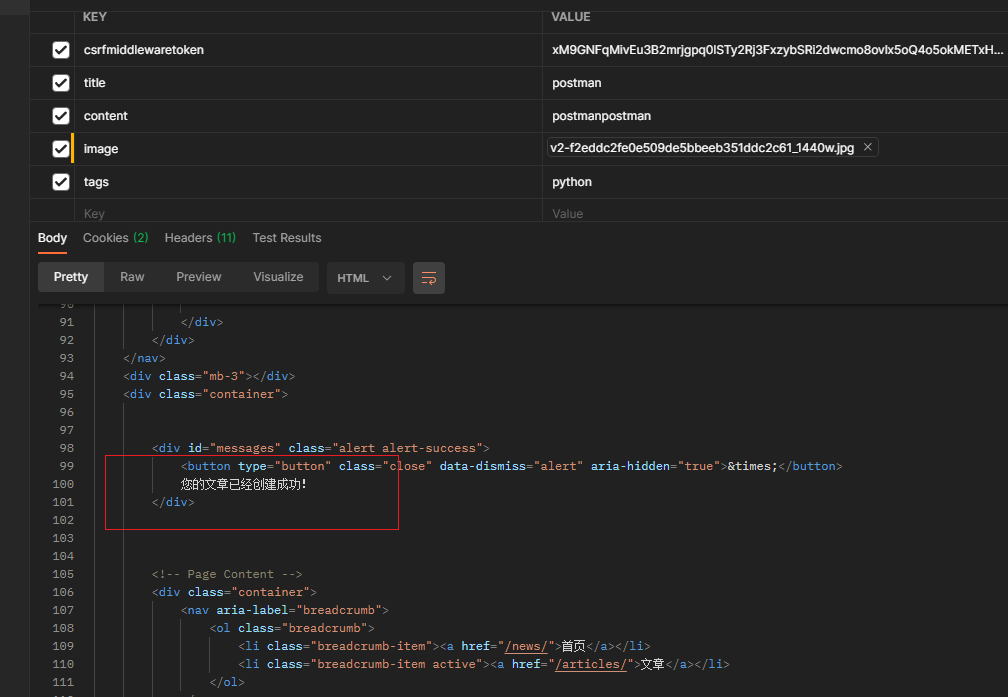This screenshot has width=1008, height=697.
Task: Click the 'postman' title value cell
Action: tap(776, 83)
